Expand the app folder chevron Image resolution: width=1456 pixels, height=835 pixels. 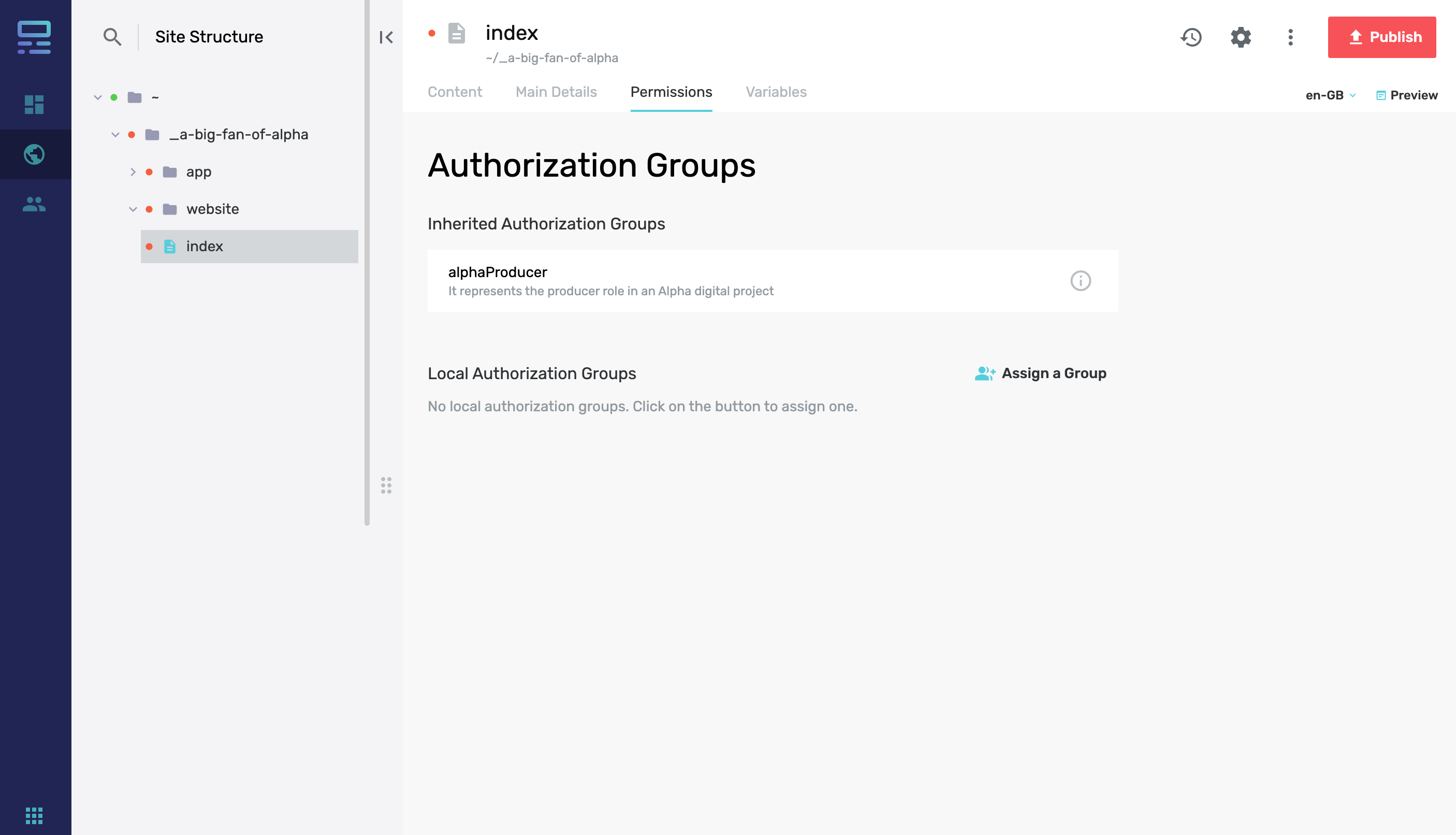click(x=133, y=172)
